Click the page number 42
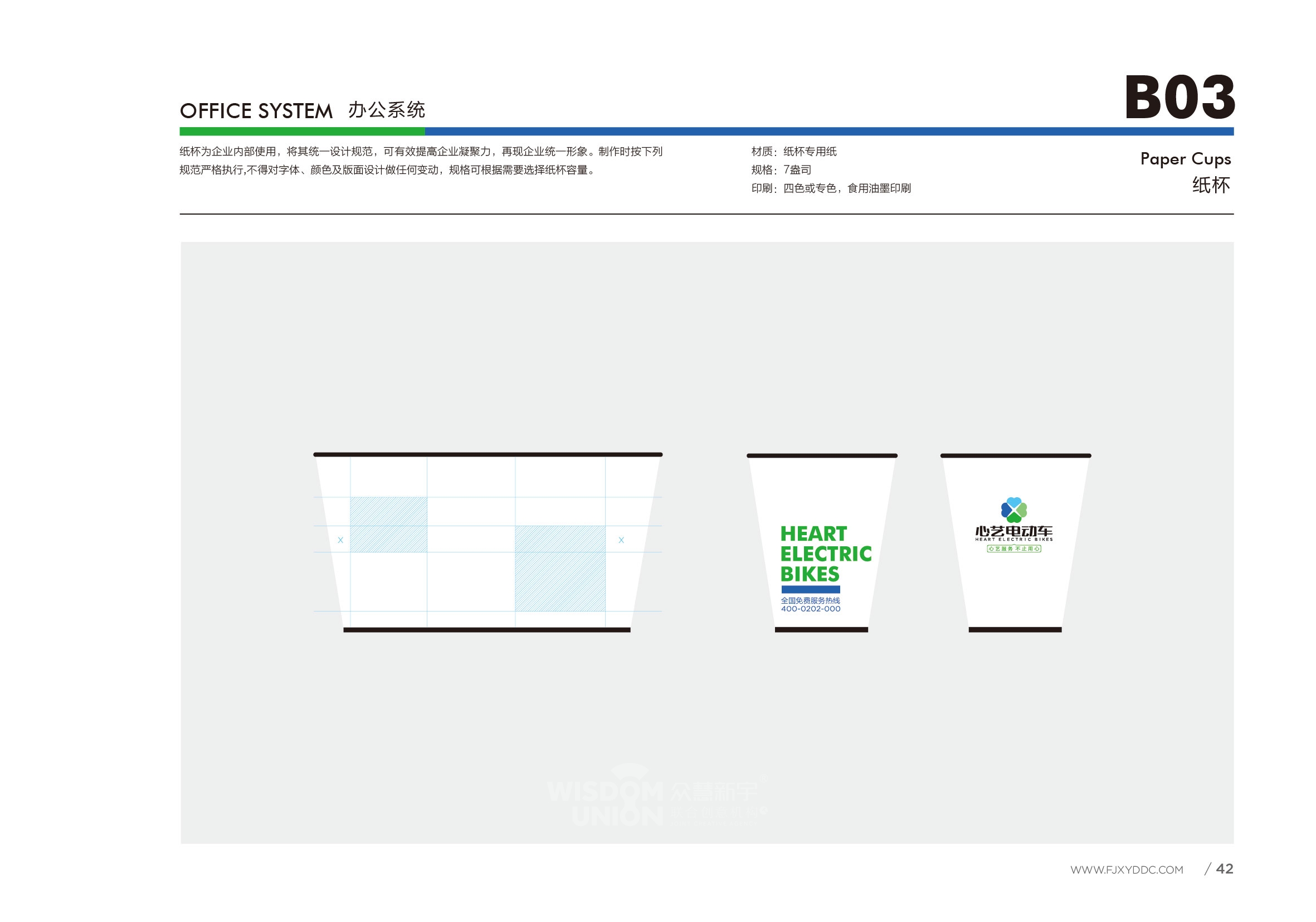 1224,868
